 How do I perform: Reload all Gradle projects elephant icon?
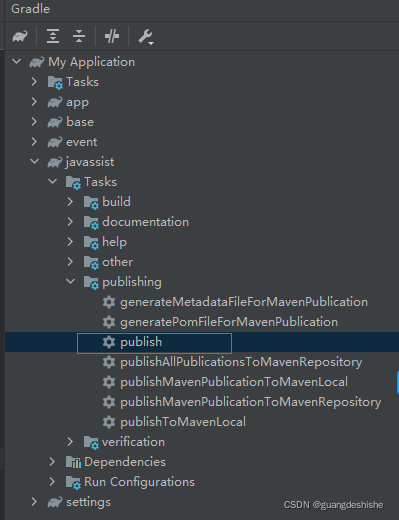20,36
